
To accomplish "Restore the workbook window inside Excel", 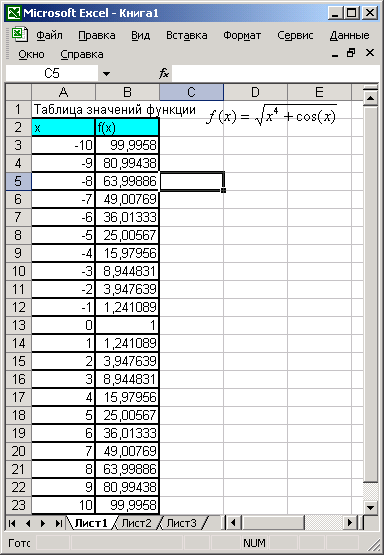I will pos(351,53).
